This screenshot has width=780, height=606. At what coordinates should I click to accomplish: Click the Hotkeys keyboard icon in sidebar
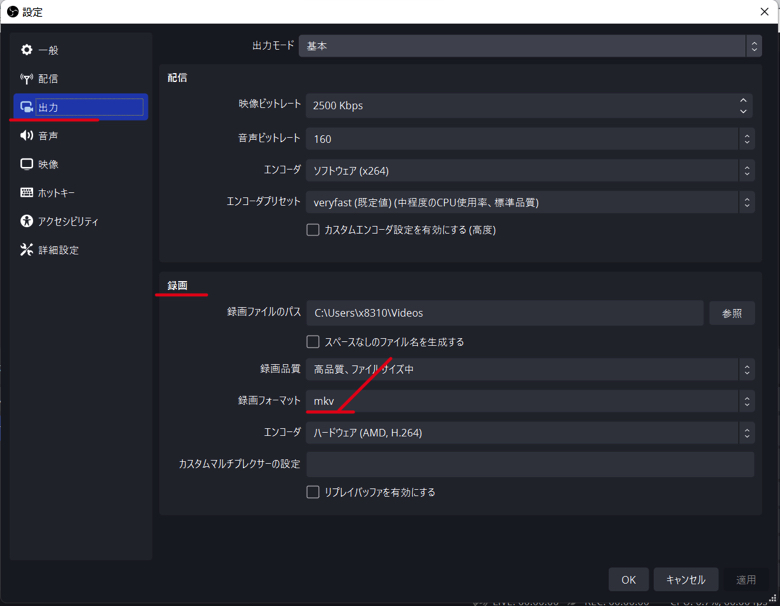[26, 193]
